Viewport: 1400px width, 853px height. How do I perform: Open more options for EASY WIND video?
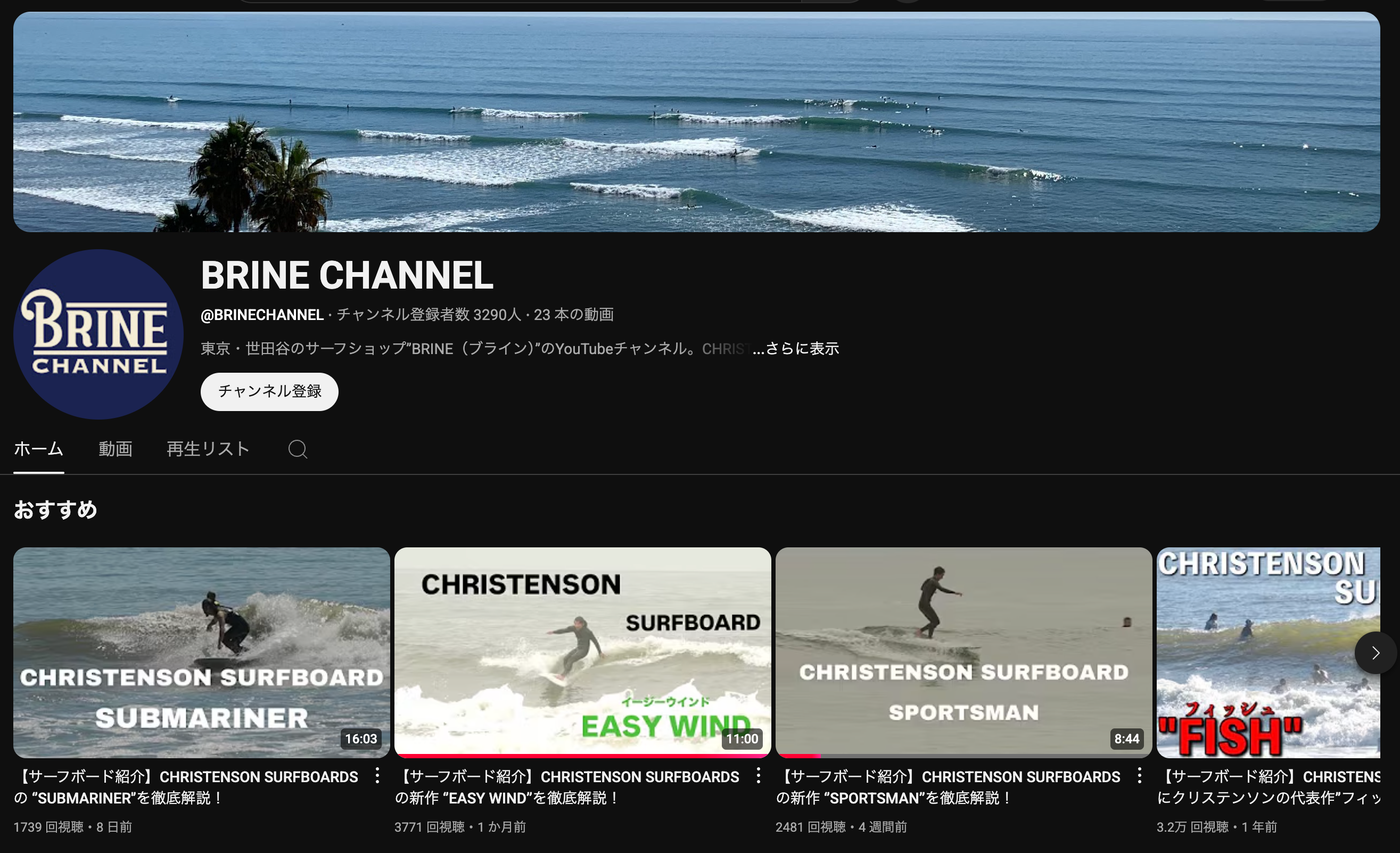[x=758, y=776]
